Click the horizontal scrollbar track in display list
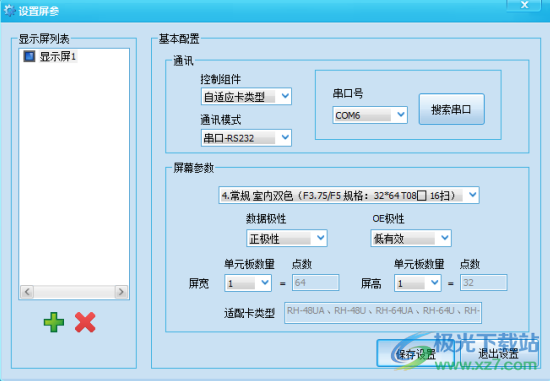Image resolution: width=550 pixels, height=381 pixels. [x=74, y=292]
